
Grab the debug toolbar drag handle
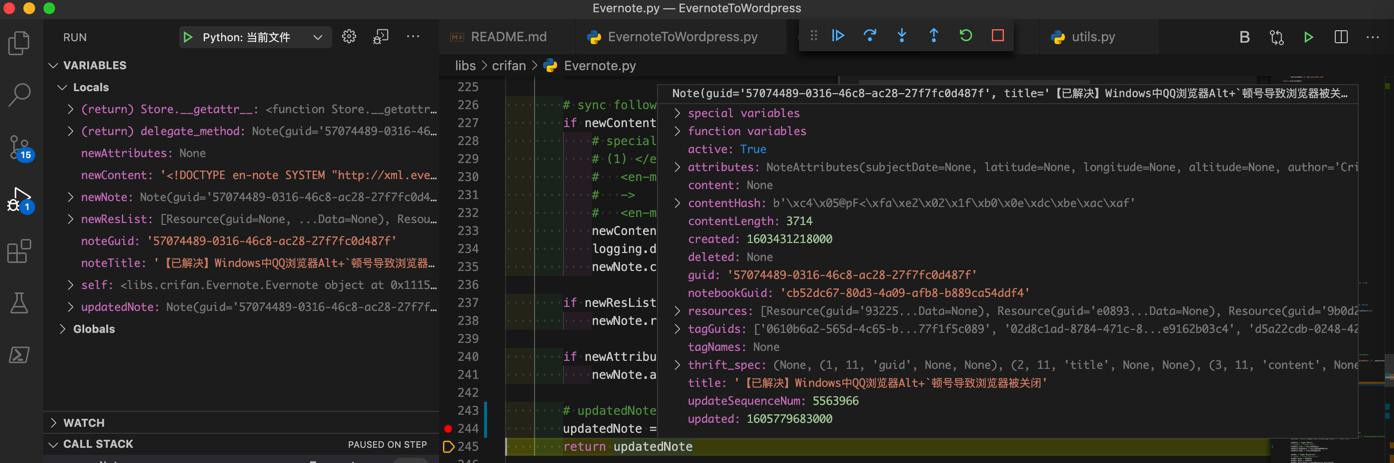[x=813, y=36]
